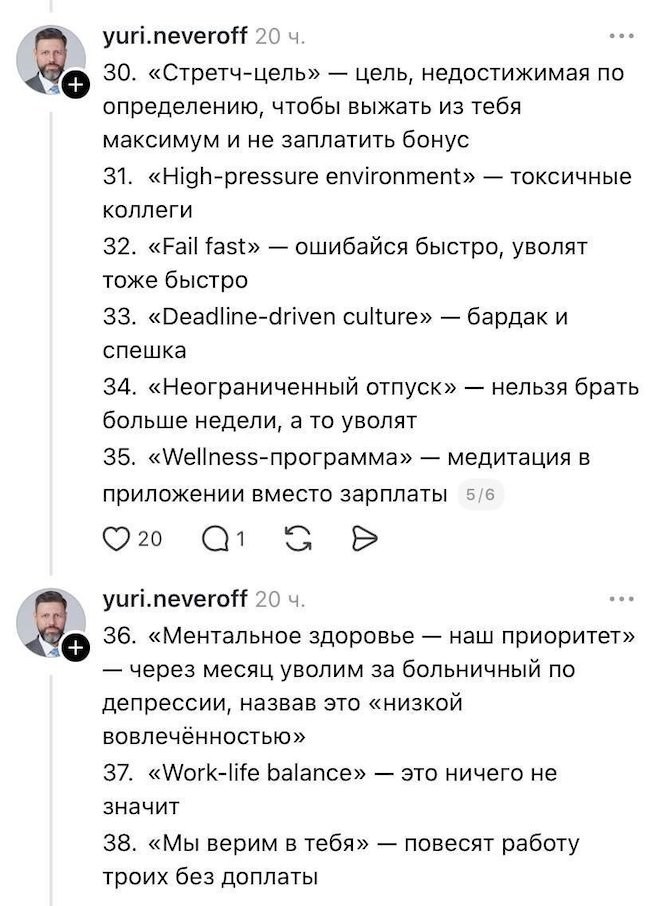The width and height of the screenshot is (660, 906).
Task: Click the 5/6 thread part badge
Action: [480, 495]
